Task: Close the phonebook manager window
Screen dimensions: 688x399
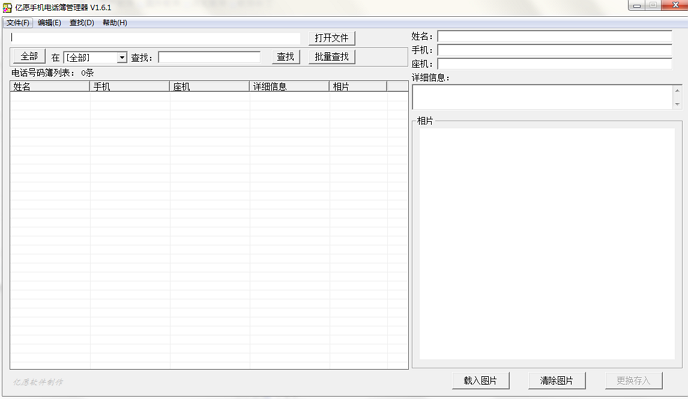Action: tap(675, 5)
